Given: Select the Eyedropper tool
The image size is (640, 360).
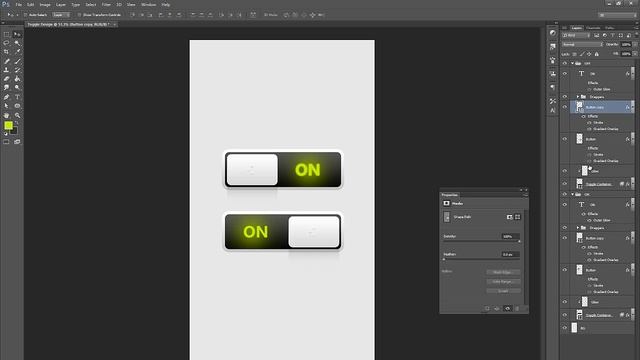Looking at the screenshot, I should [17, 52].
